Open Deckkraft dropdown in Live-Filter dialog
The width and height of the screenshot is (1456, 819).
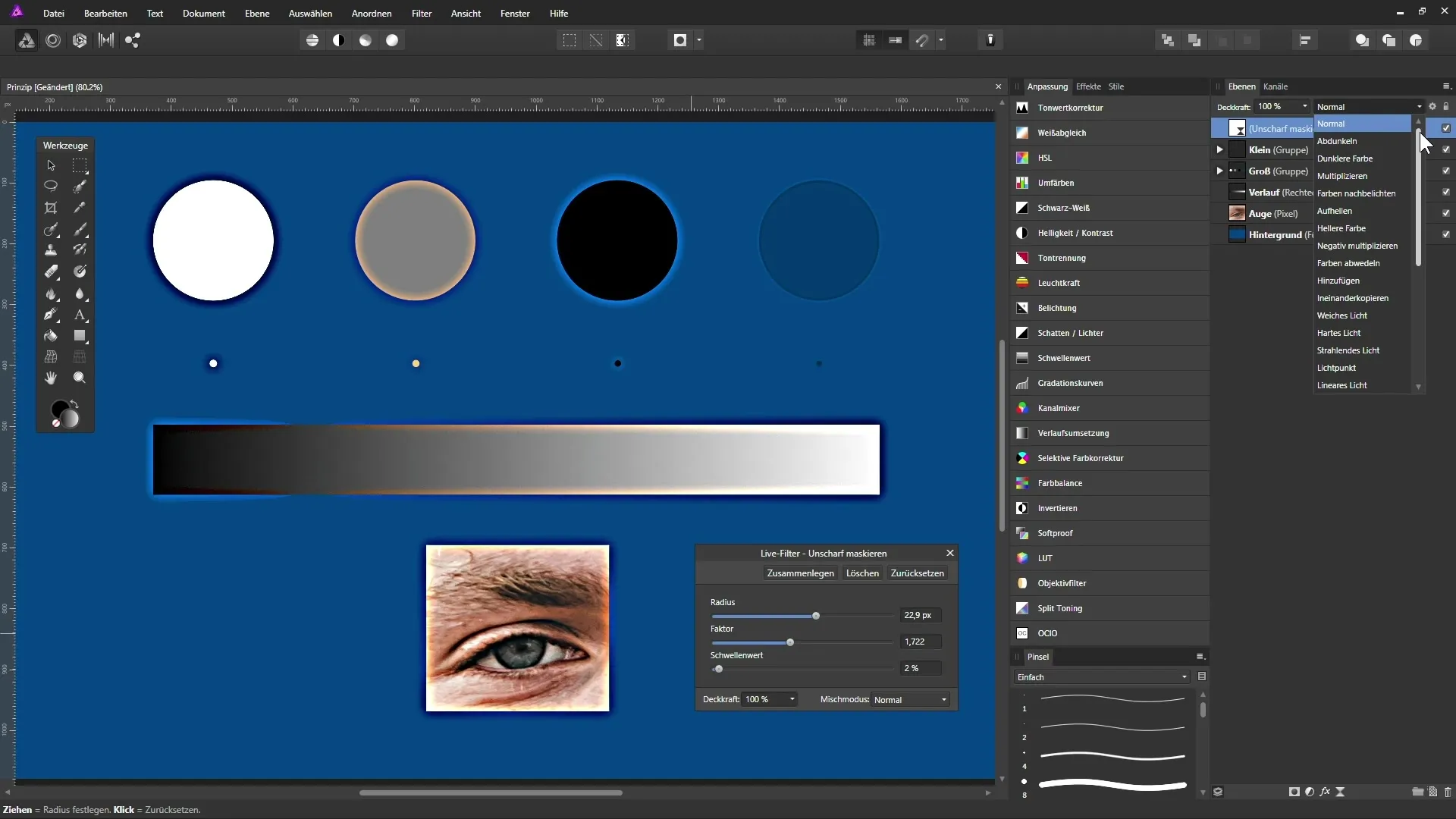[x=792, y=699]
